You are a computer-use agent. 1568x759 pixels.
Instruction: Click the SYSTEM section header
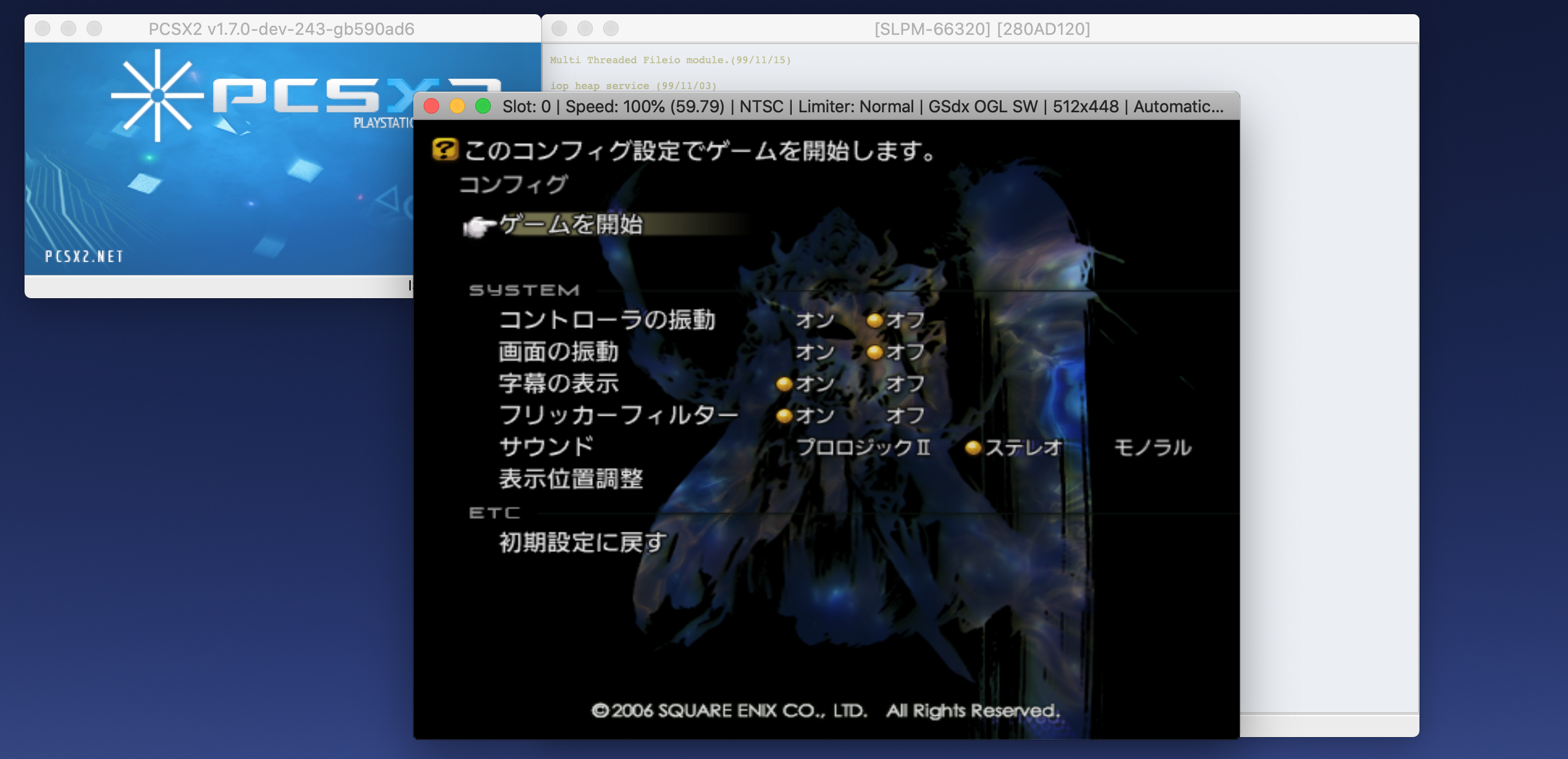[524, 290]
